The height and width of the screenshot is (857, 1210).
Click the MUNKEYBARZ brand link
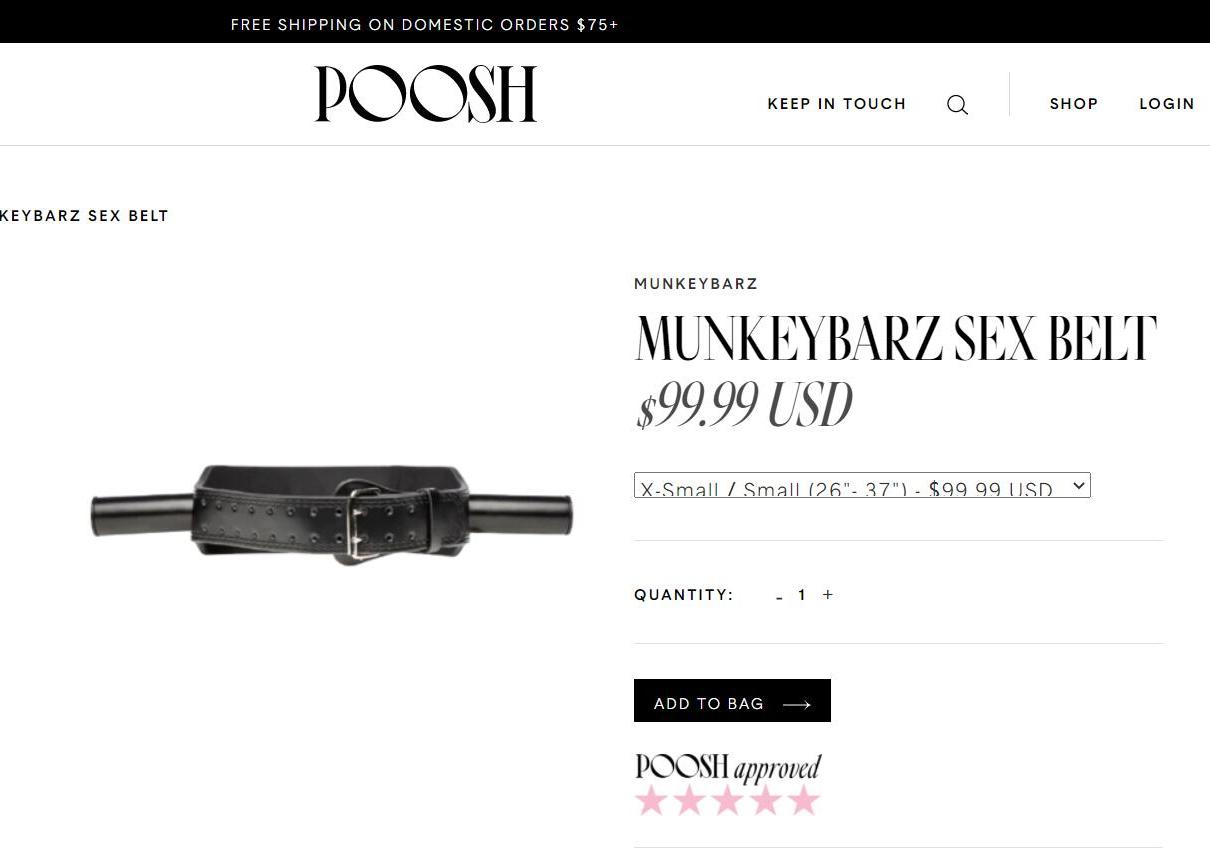tap(696, 284)
